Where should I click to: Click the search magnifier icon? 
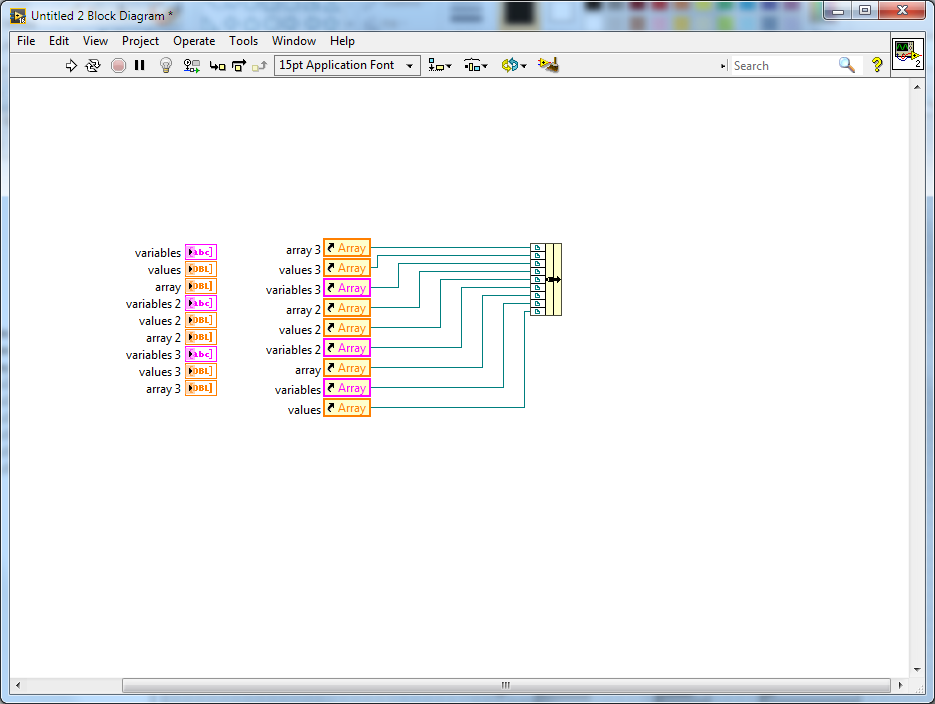(x=847, y=65)
